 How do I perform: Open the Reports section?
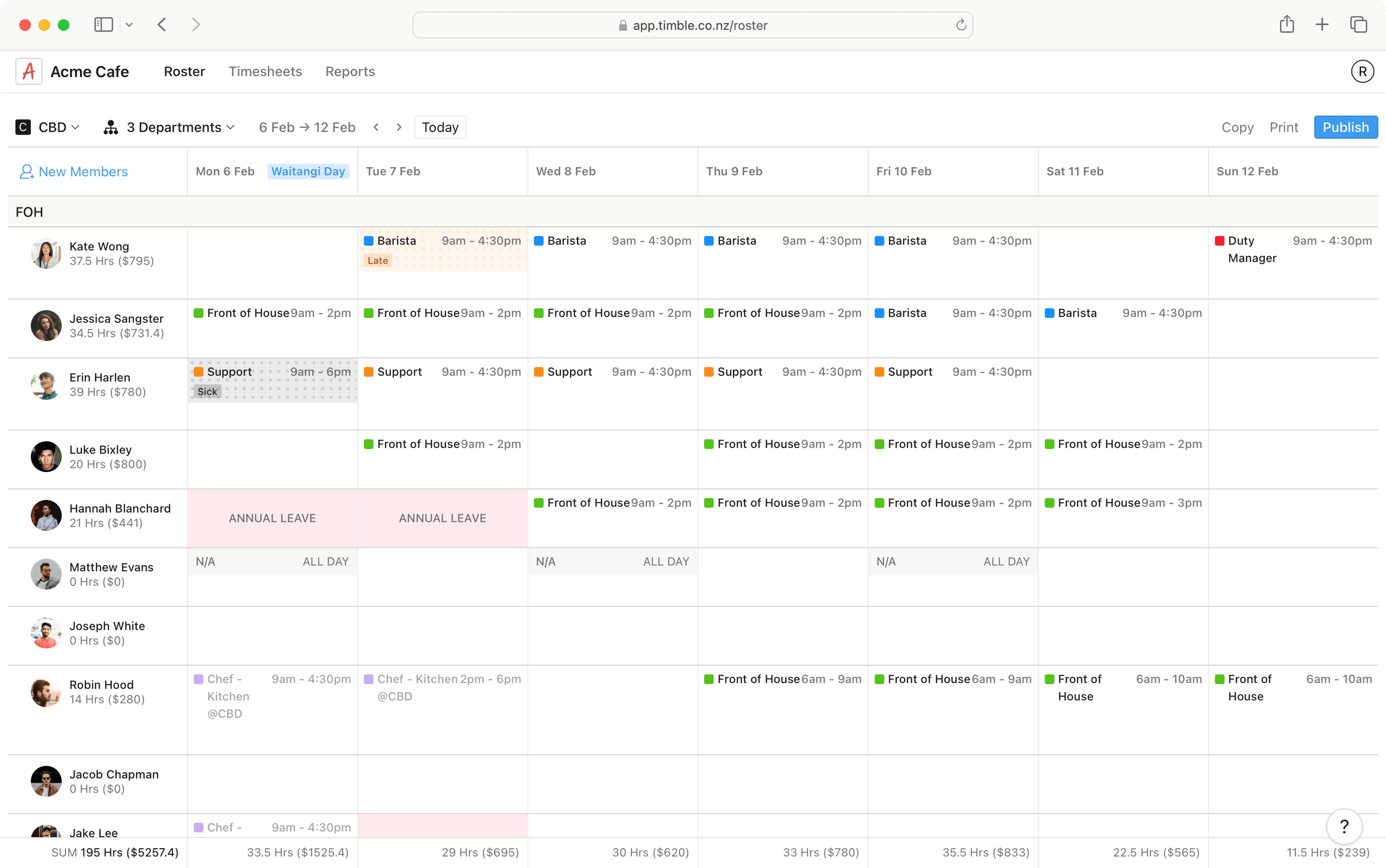[350, 71]
